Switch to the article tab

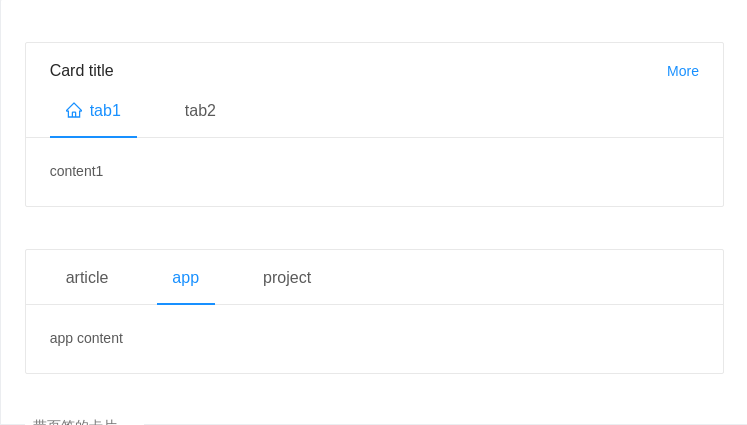87,277
